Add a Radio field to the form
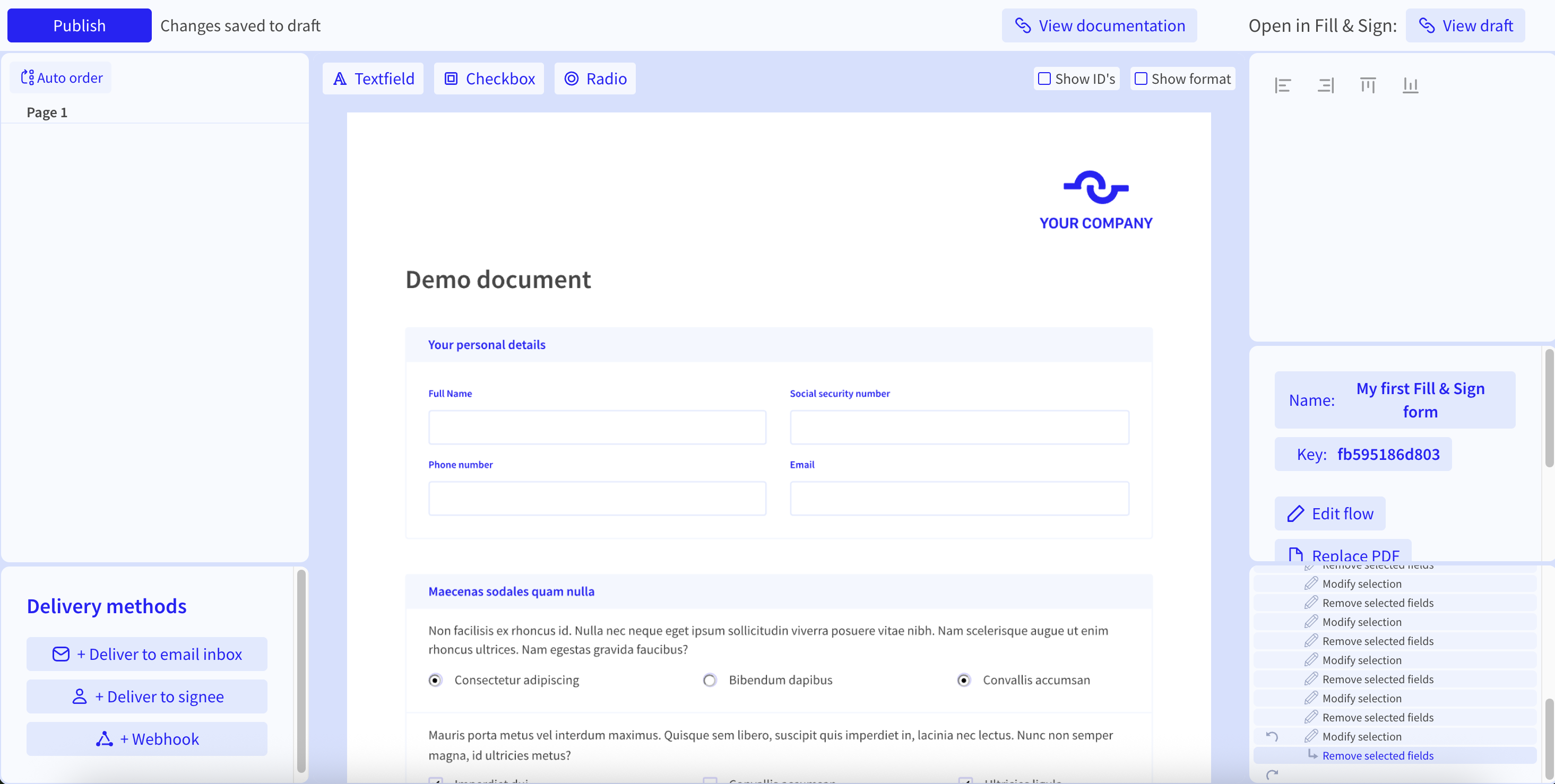Viewport: 1555px width, 784px height. click(595, 79)
